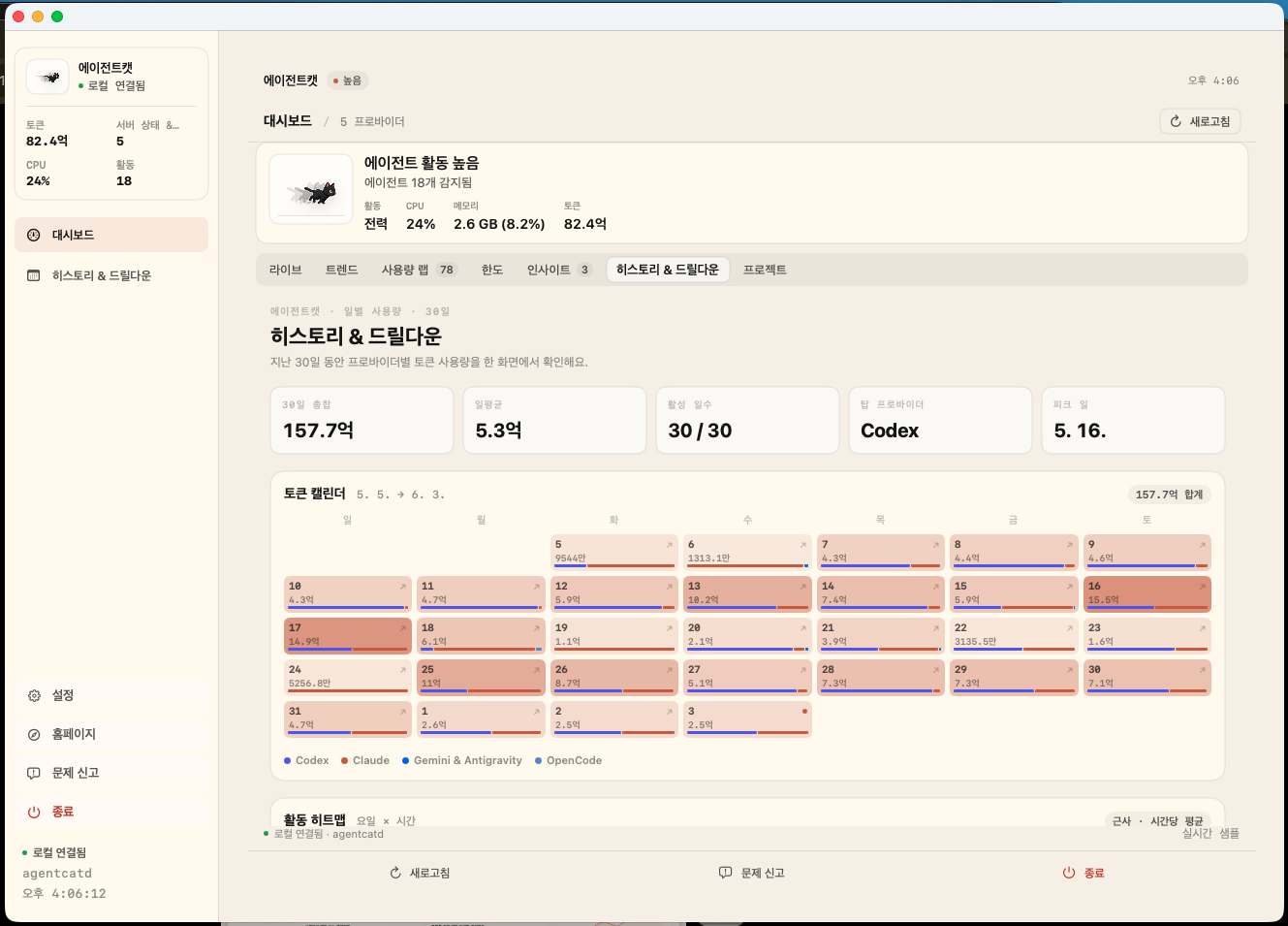
Task: Open calendar day 28 cell showing 7.3억
Action: coord(880,677)
